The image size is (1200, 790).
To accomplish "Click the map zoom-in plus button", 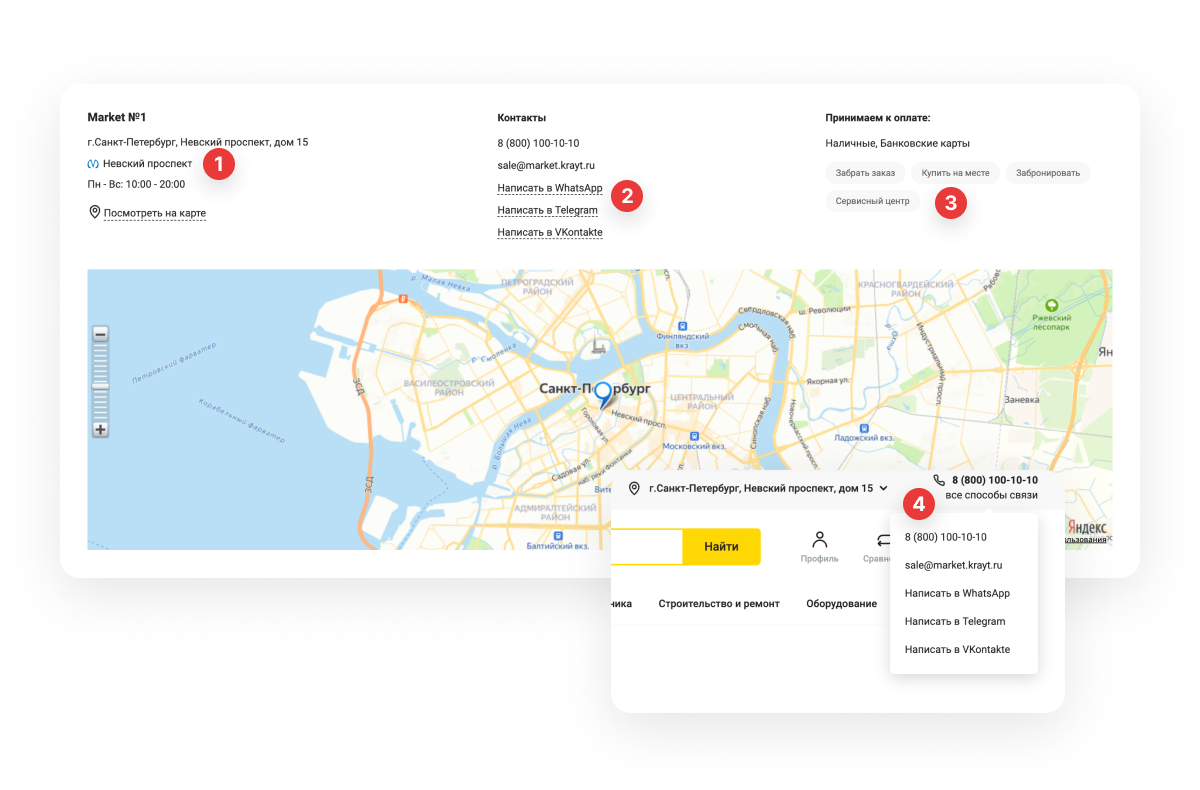I will [x=100, y=429].
